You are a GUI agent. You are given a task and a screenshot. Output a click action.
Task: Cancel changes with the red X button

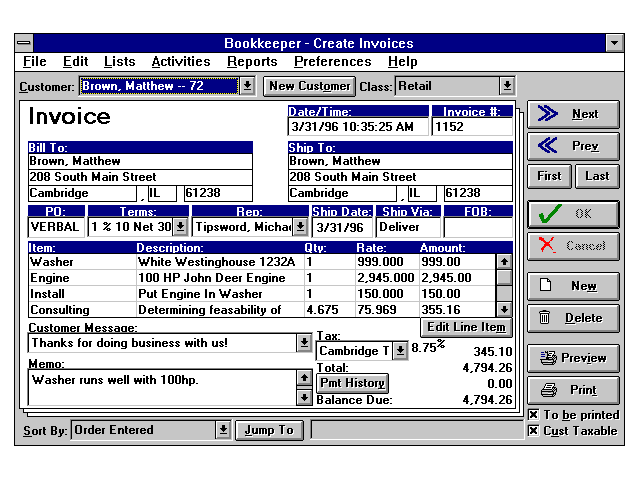573,246
